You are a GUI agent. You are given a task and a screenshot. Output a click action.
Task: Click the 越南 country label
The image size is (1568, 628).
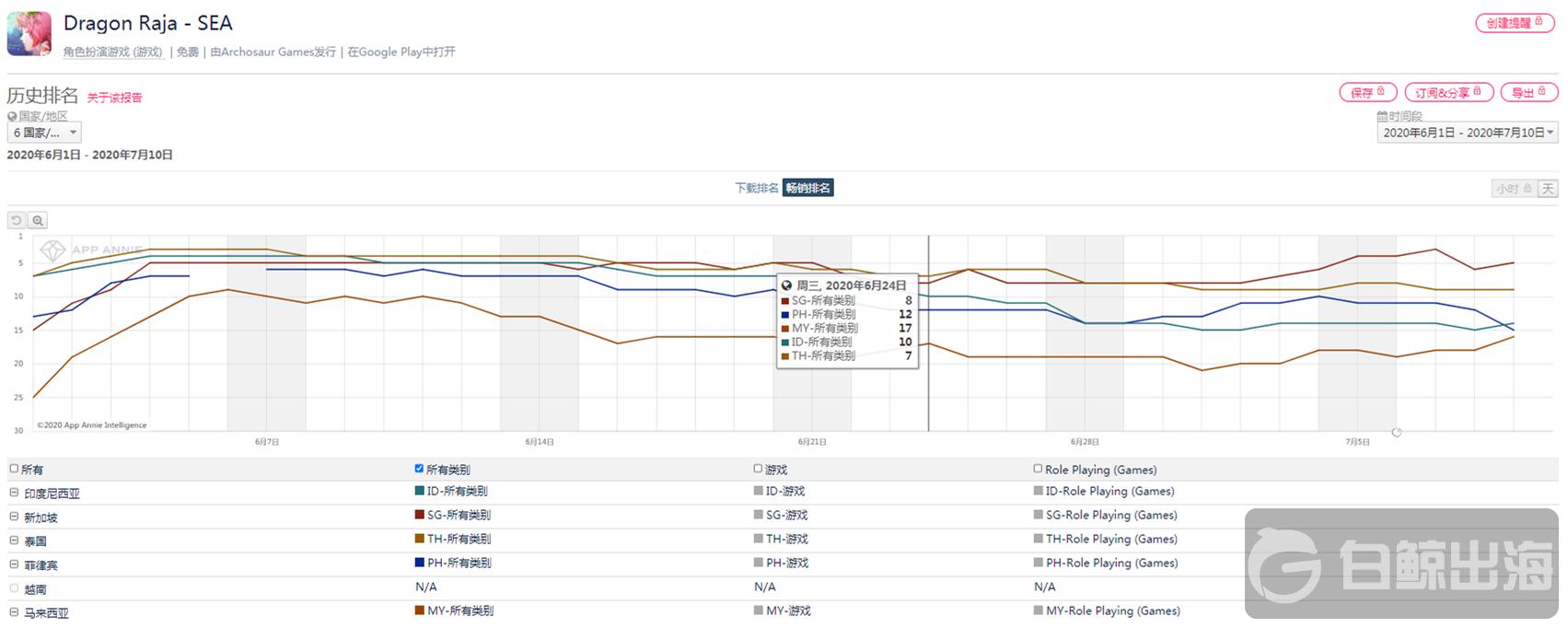pyautogui.click(x=35, y=589)
